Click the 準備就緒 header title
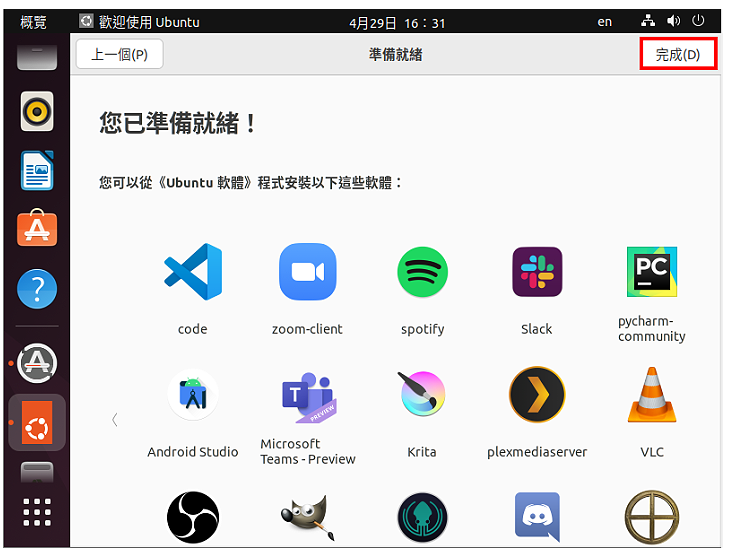The image size is (752, 560). (396, 55)
